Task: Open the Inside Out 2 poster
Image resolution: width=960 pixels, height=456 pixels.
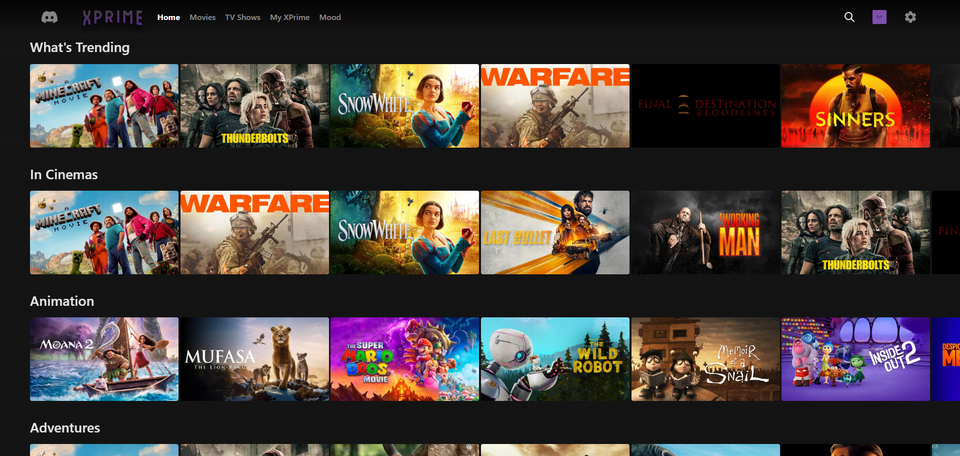Action: coord(855,359)
